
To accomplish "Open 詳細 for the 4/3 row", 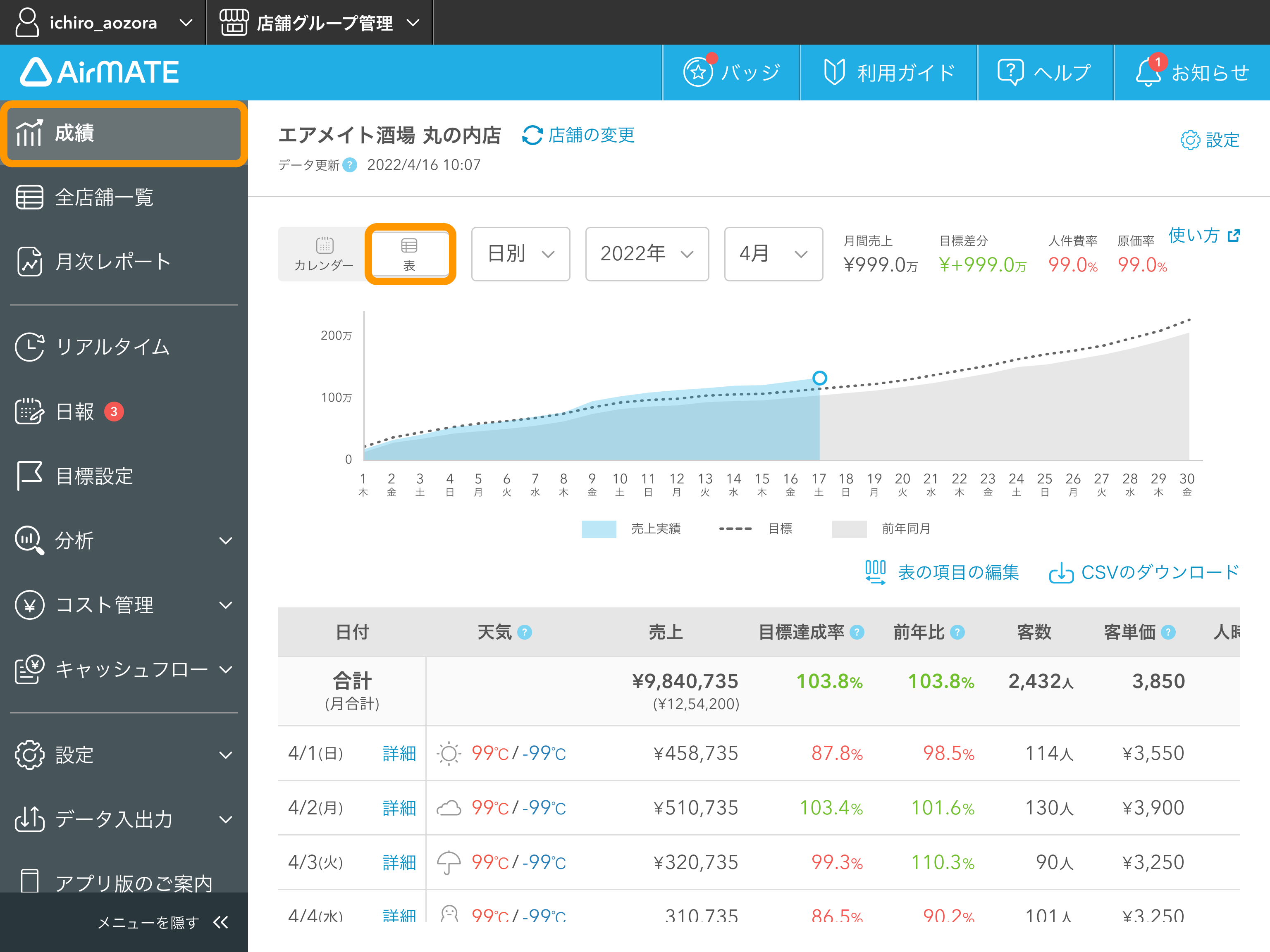I will [x=399, y=862].
